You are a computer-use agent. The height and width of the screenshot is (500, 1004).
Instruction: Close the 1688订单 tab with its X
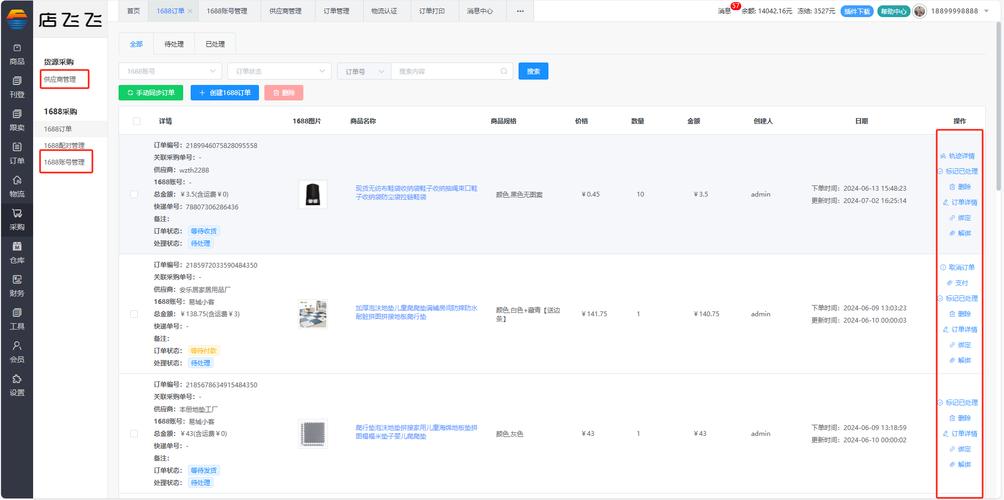point(190,11)
